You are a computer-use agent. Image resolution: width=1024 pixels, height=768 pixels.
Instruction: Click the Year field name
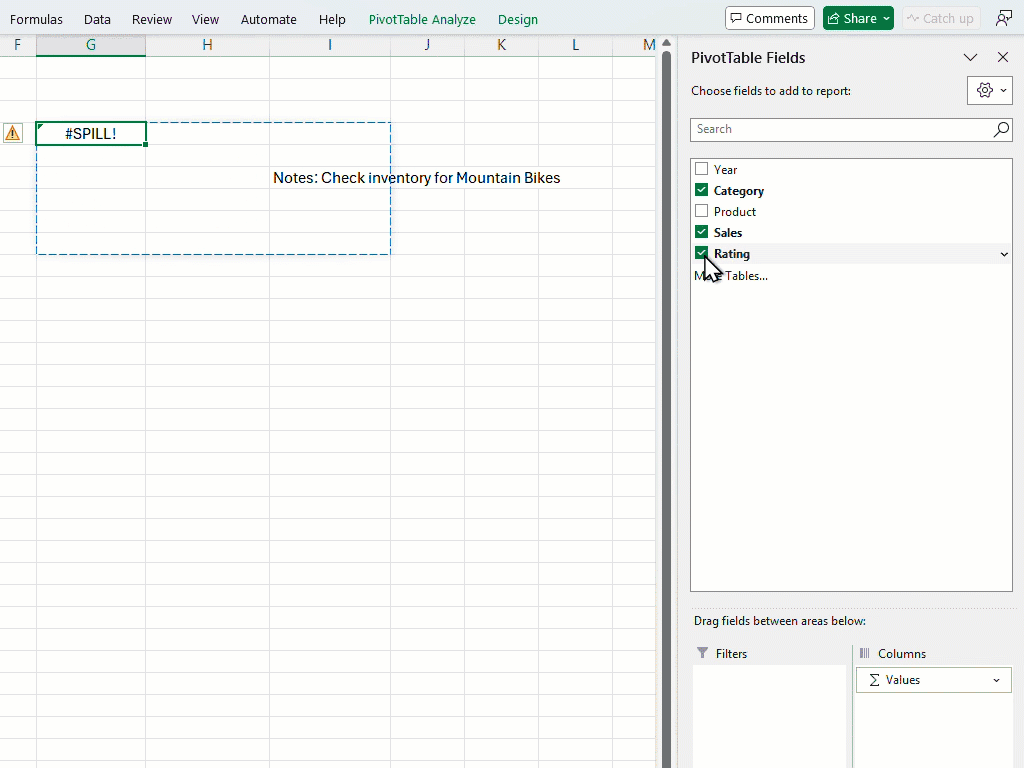[725, 170]
